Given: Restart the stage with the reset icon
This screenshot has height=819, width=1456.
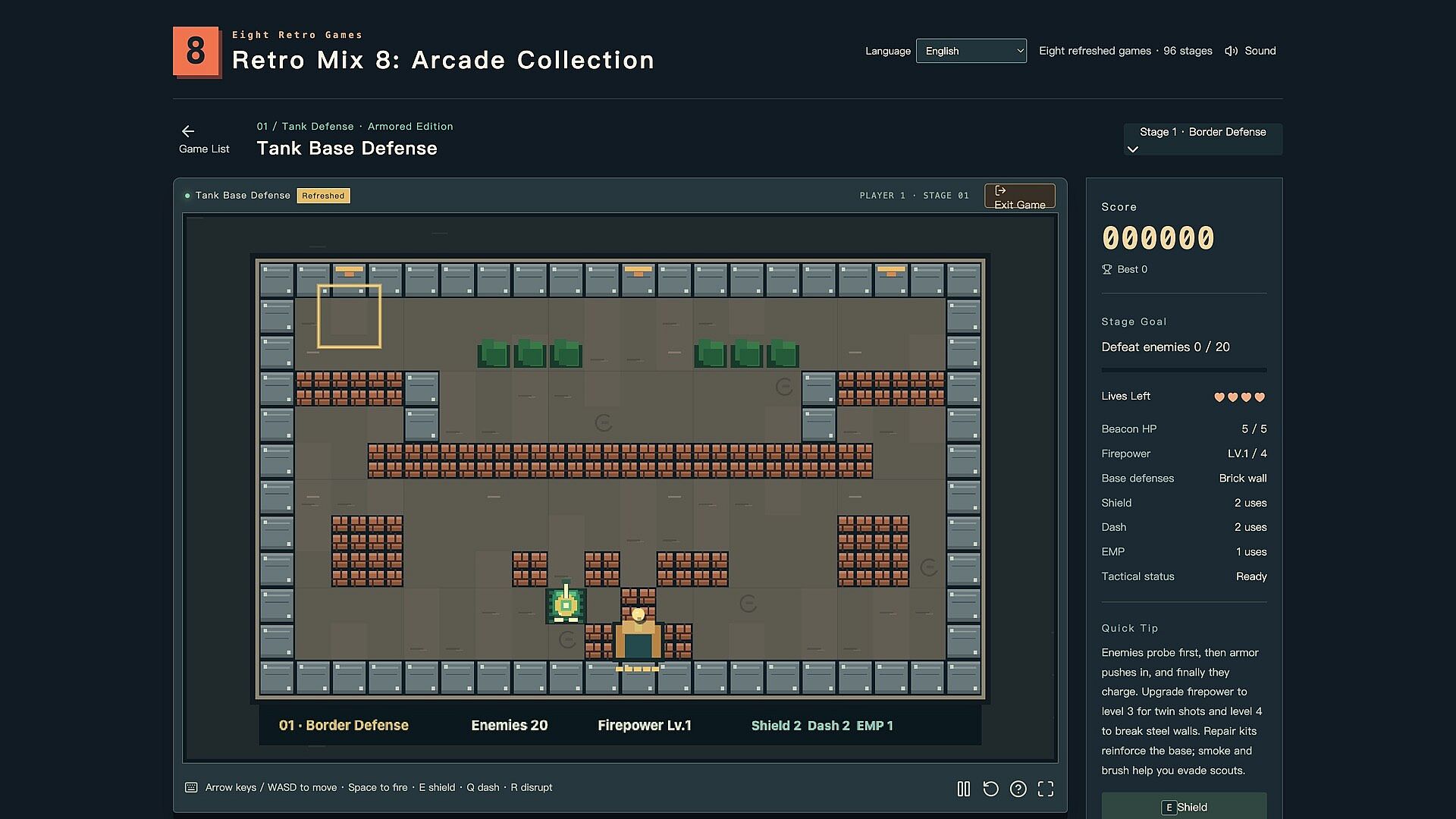Looking at the screenshot, I should (x=990, y=789).
